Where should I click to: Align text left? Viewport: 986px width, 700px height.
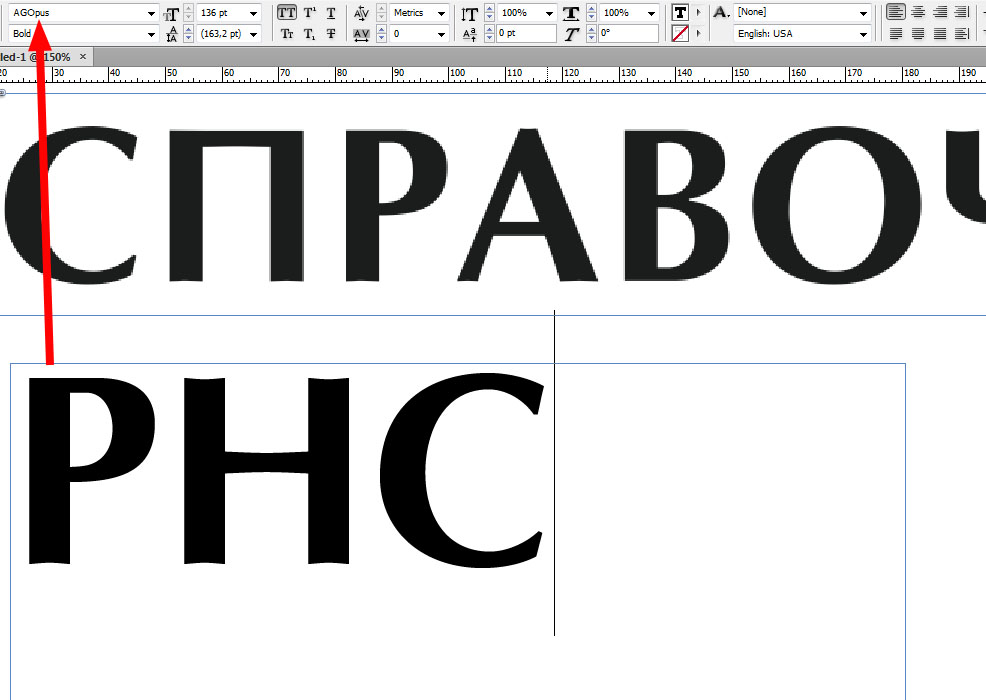pyautogui.click(x=895, y=12)
